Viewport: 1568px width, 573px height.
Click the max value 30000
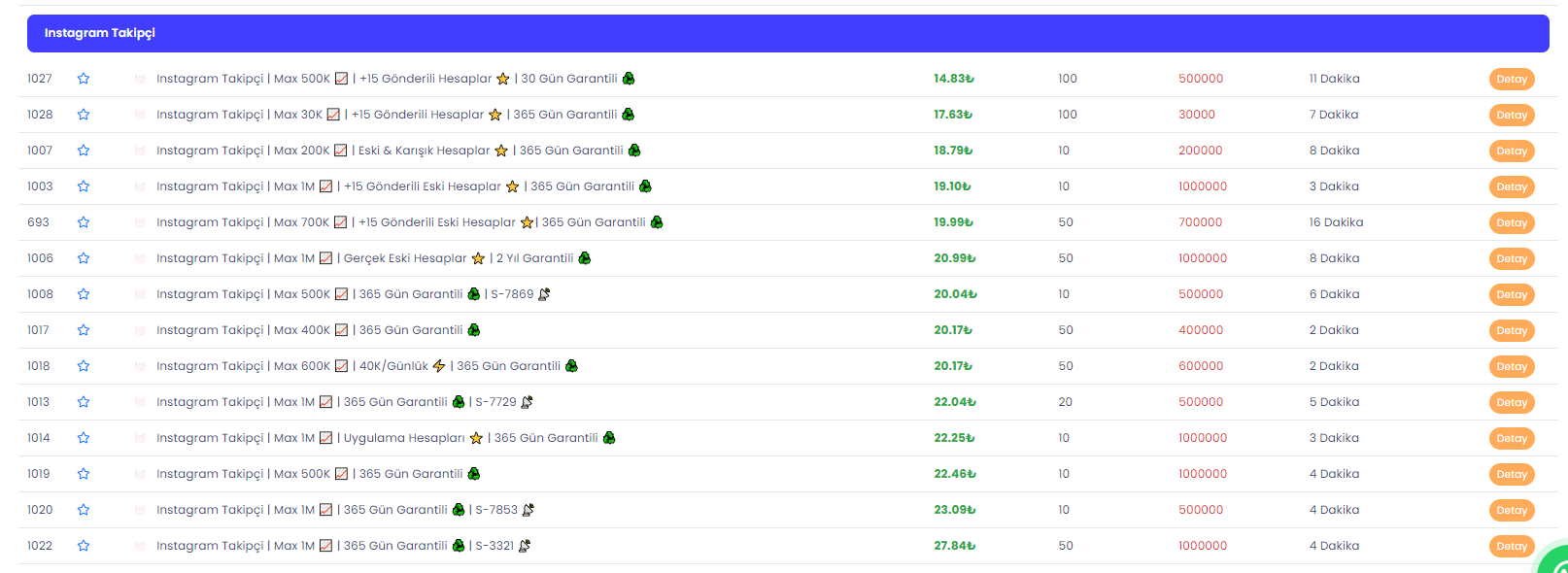point(1197,115)
